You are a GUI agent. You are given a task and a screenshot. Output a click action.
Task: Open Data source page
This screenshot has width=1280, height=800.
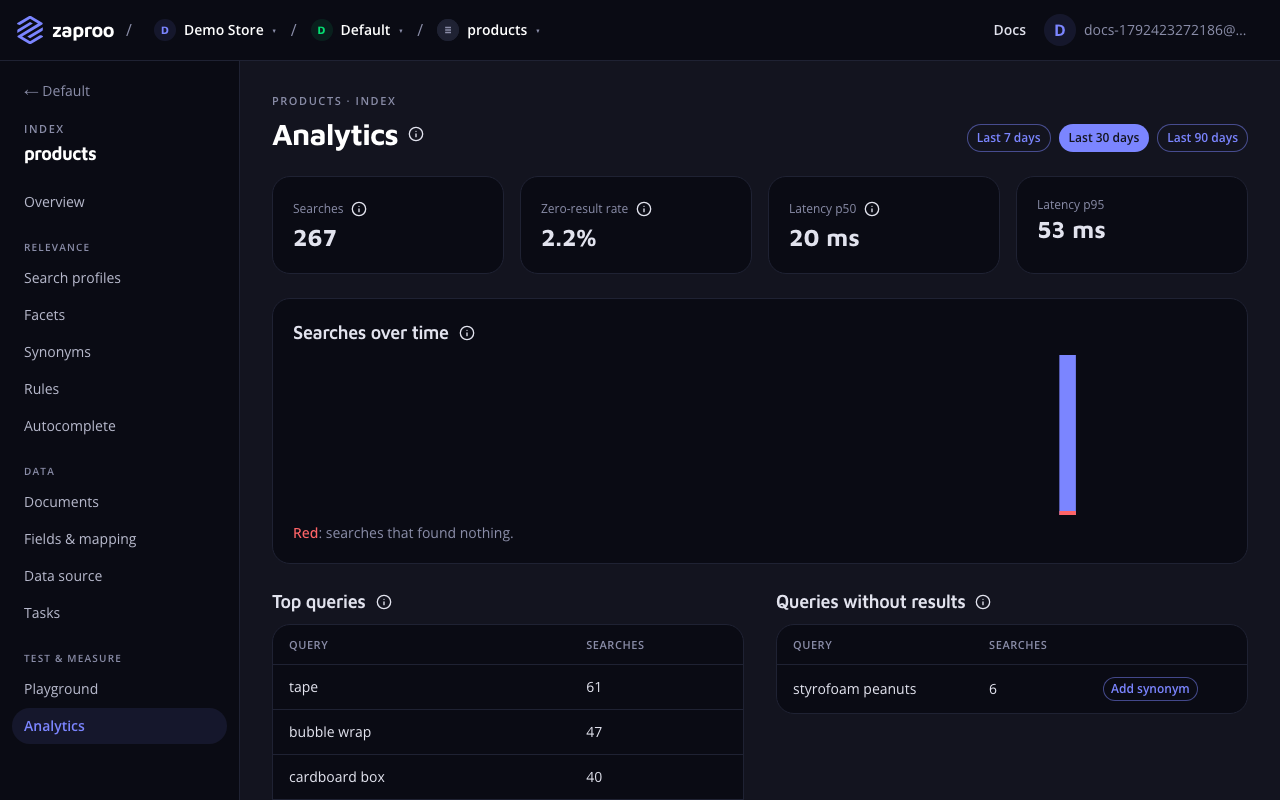[119, 576]
